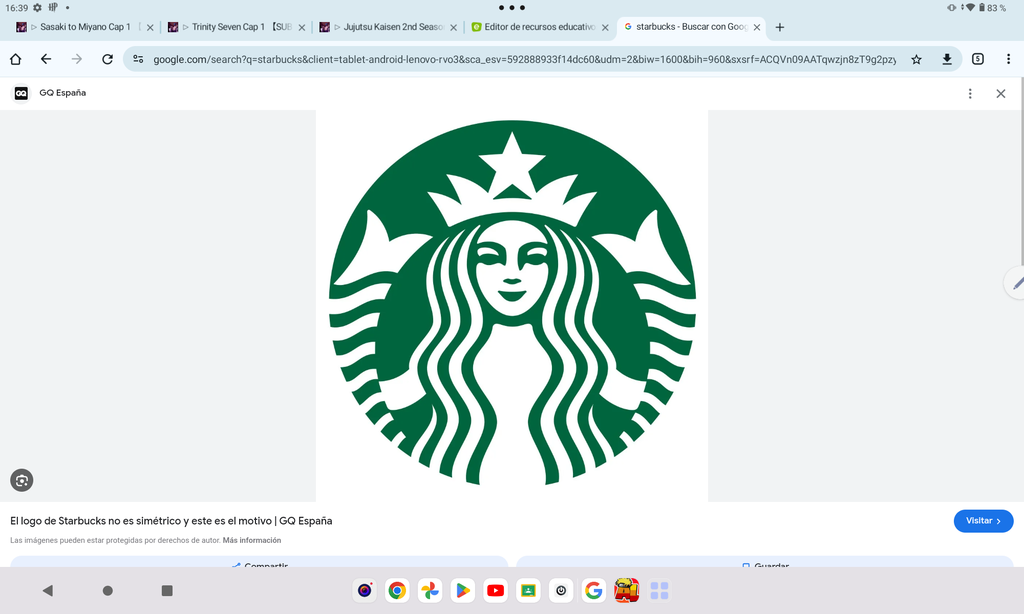
Task: Open Google app from taskbar
Action: [594, 591]
